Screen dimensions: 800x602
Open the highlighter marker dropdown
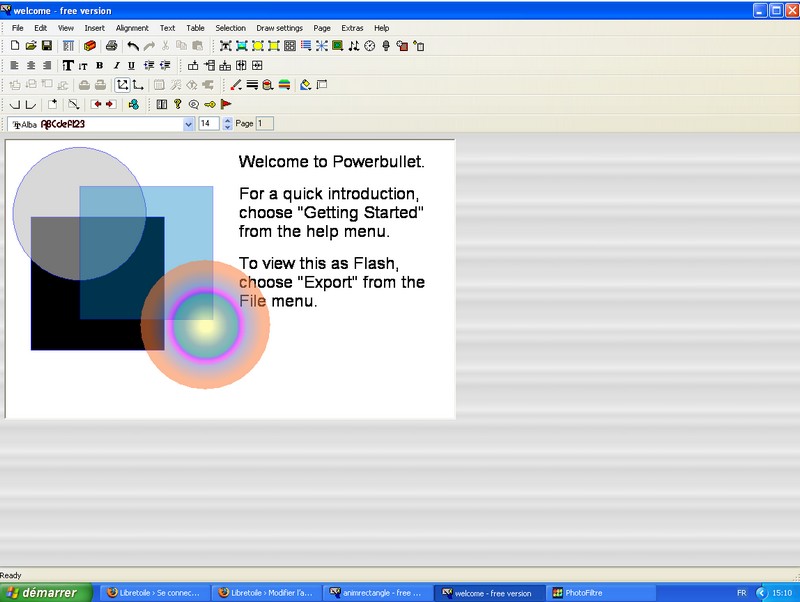[x=306, y=85]
